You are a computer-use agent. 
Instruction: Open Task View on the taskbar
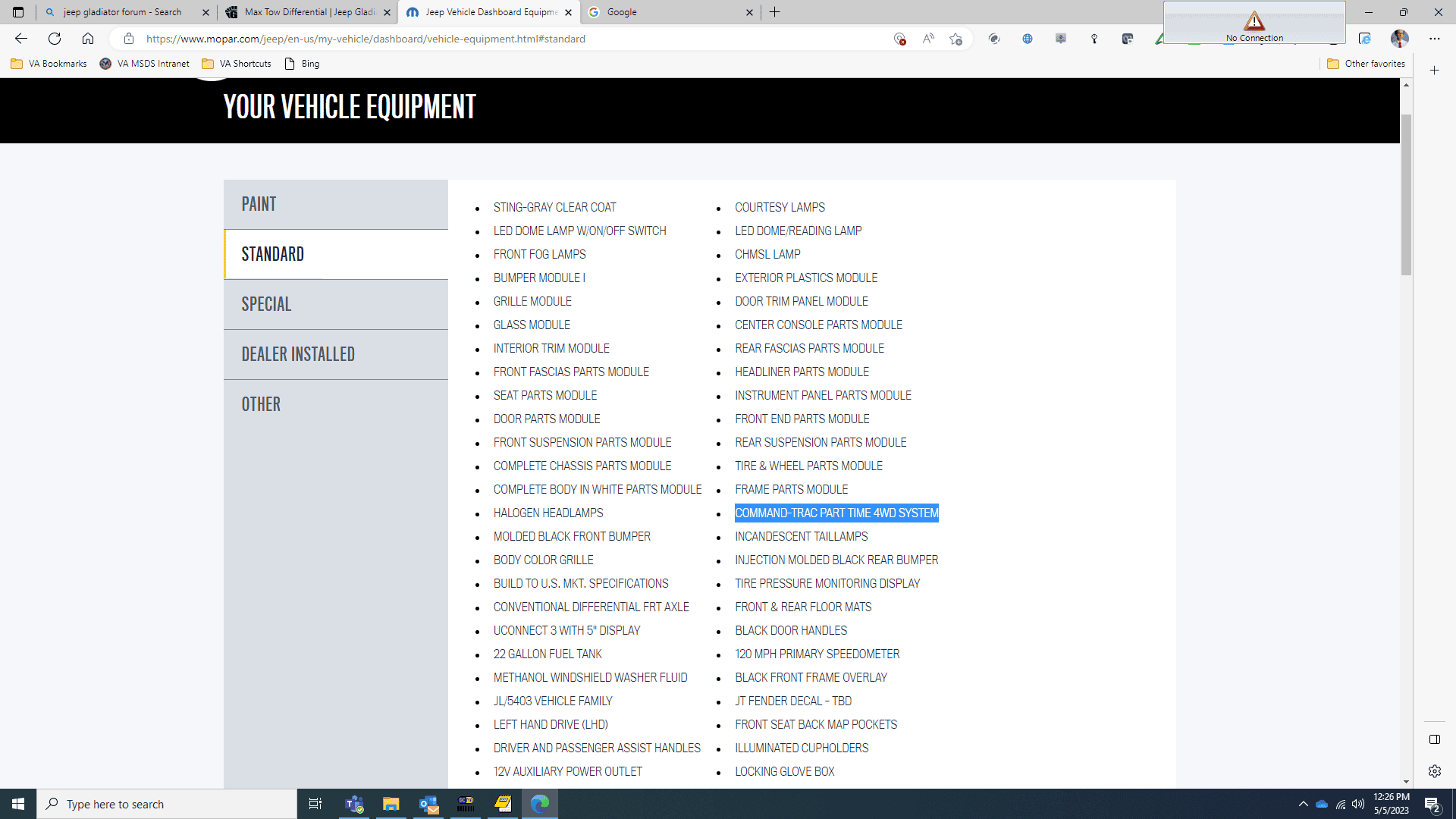click(315, 804)
